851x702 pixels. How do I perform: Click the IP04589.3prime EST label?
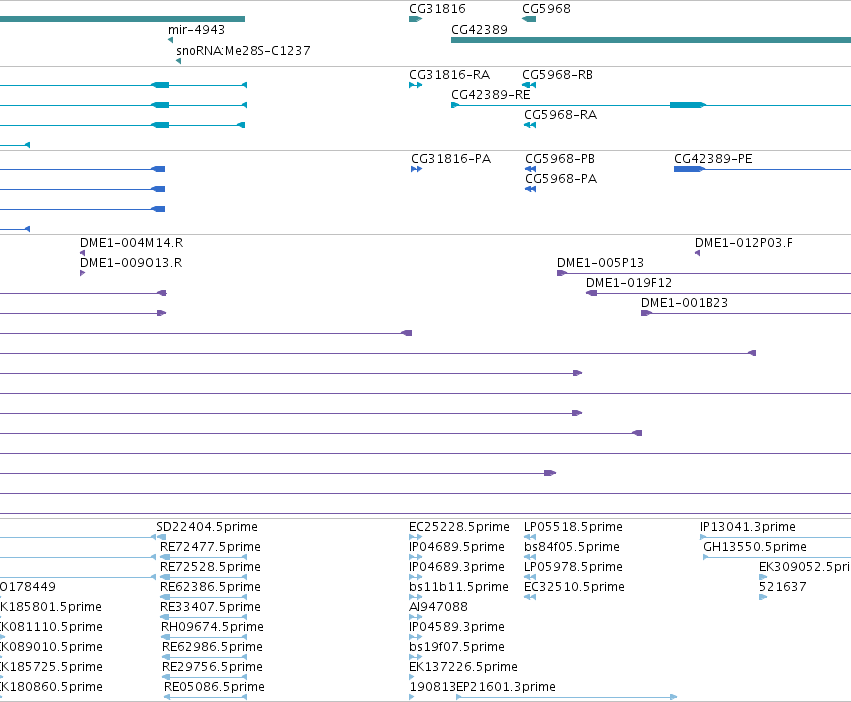pos(456,627)
